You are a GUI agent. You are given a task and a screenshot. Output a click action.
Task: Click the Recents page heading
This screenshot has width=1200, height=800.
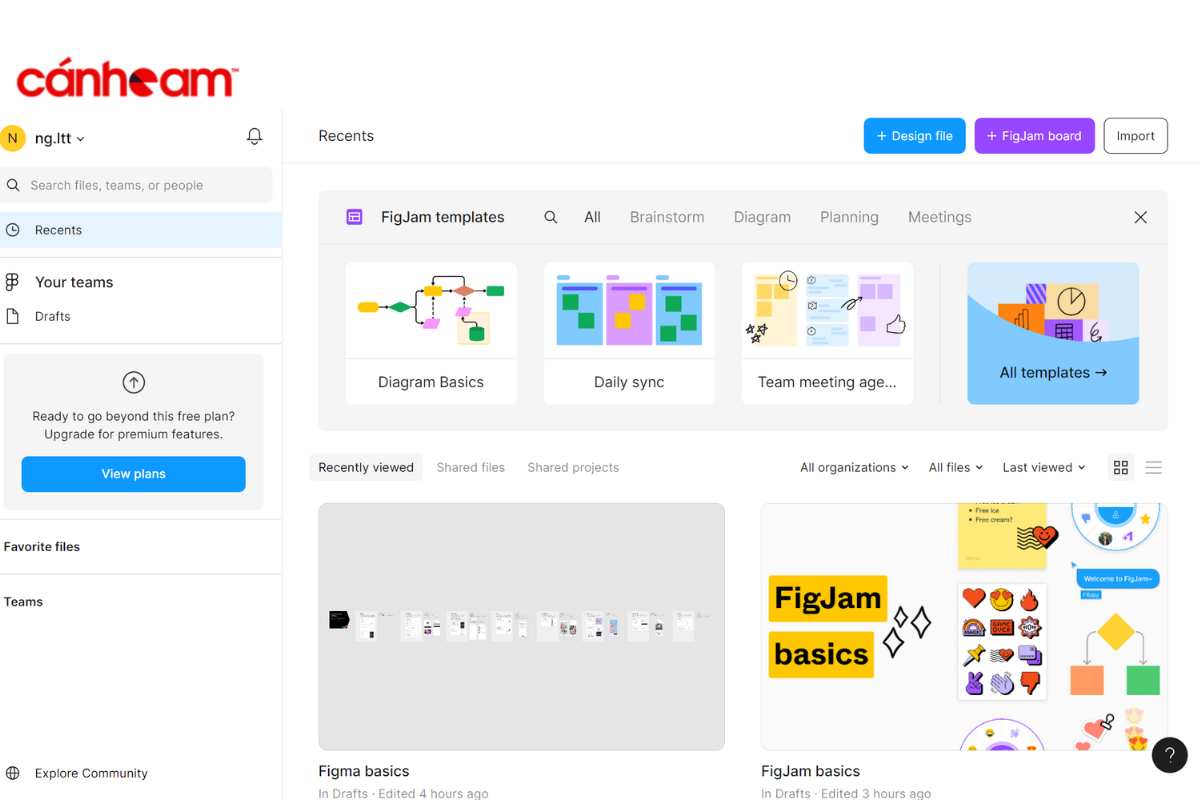click(x=346, y=136)
